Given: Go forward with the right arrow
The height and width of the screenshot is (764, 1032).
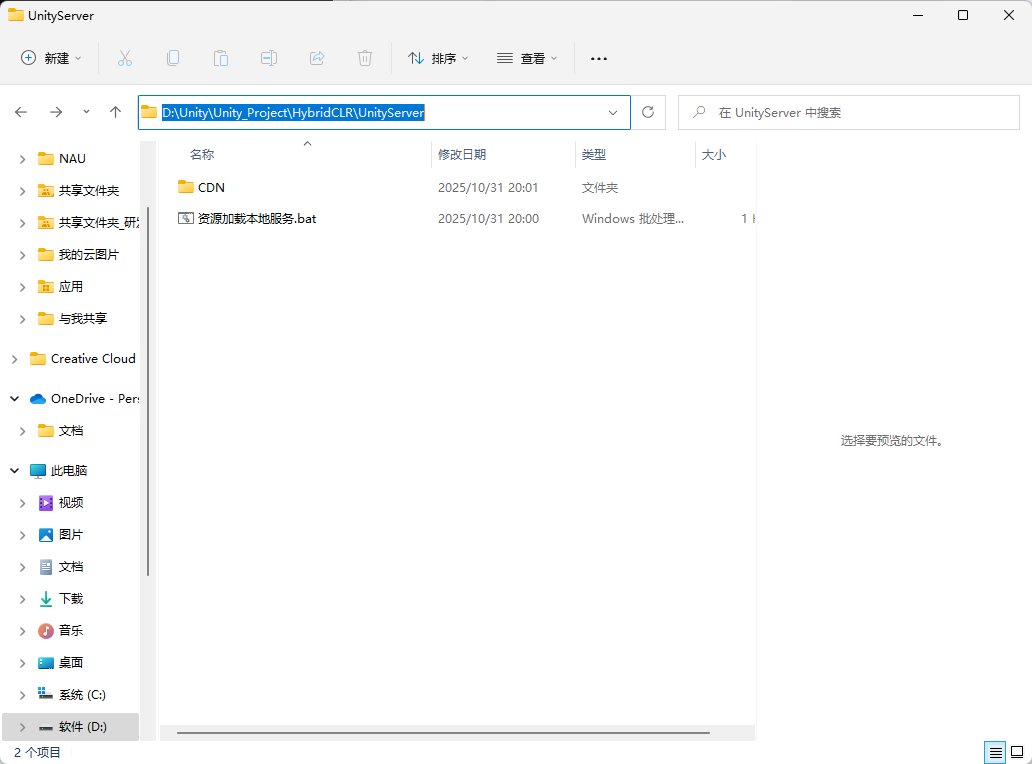Looking at the screenshot, I should (x=56, y=112).
